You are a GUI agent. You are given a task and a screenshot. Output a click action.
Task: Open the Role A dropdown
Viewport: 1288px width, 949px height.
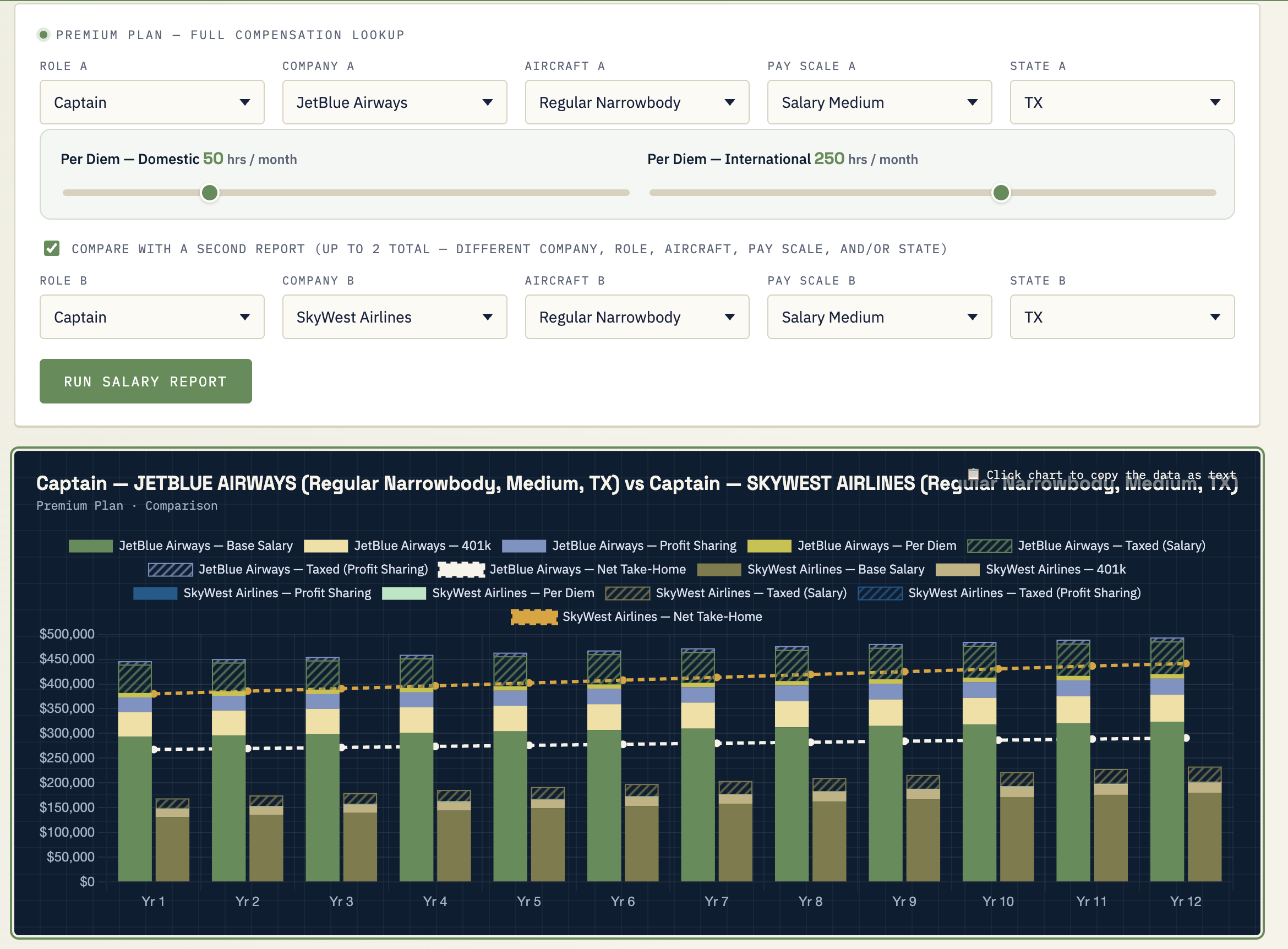(152, 102)
